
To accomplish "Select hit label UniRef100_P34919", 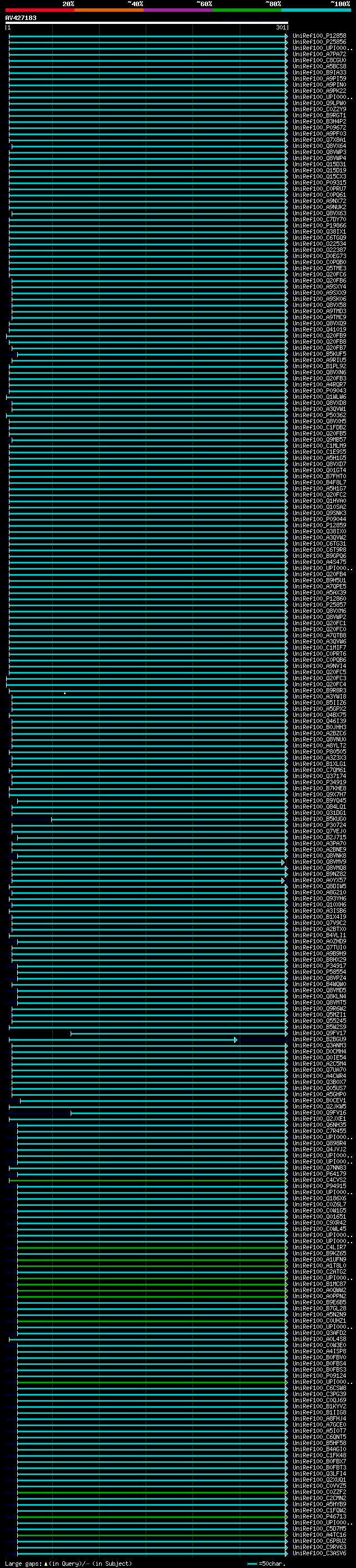I will [x=319, y=782].
